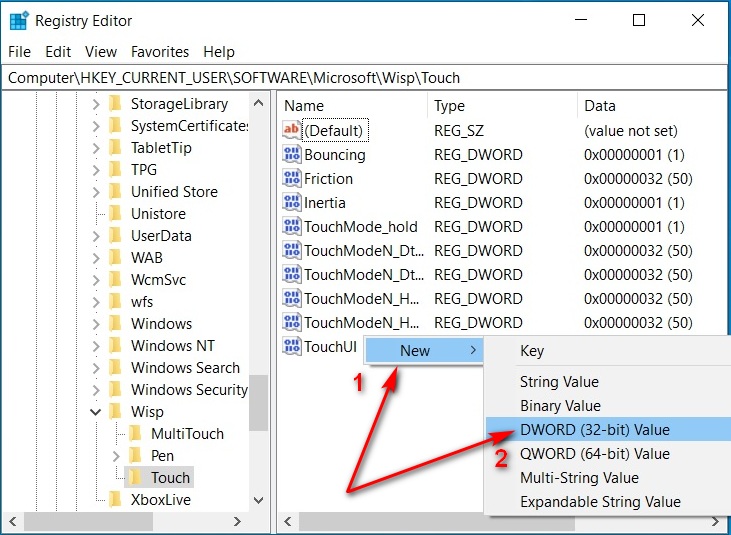
Task: Expand the UserData key
Action: (96, 236)
